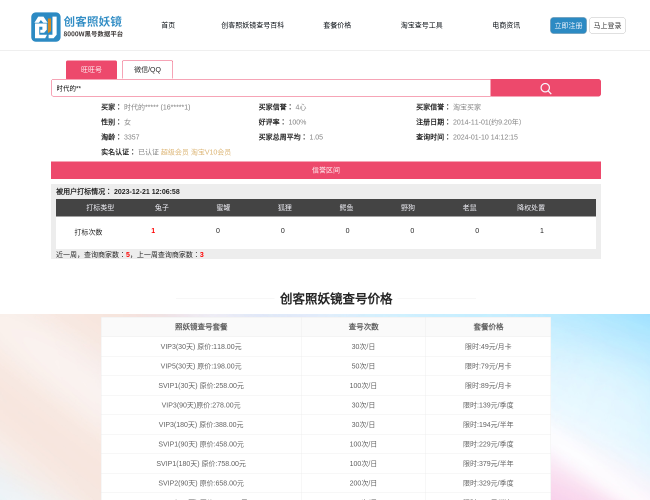Click the 限时:49元/月卡 price

coord(488,347)
